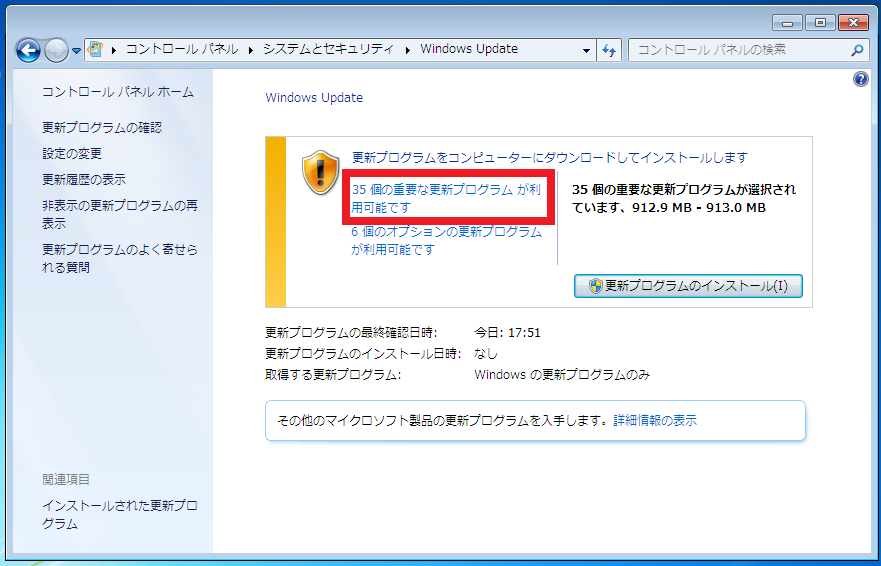The height and width of the screenshot is (566, 881).
Task: Click the Control Panel icon in address bar
Action: coord(96,49)
